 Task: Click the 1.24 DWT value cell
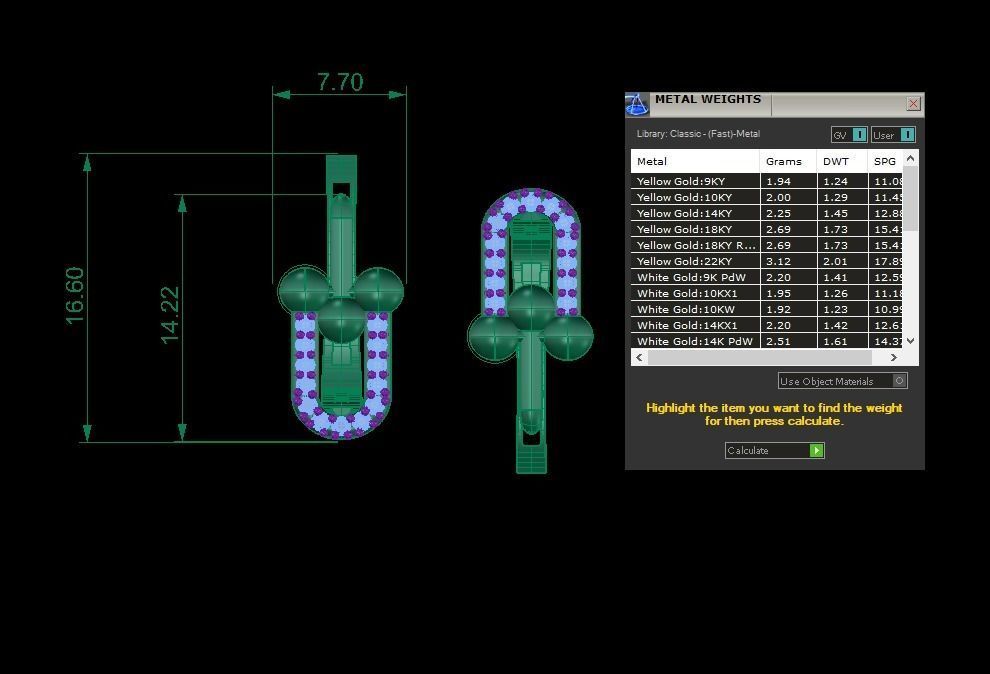pyautogui.click(x=843, y=181)
